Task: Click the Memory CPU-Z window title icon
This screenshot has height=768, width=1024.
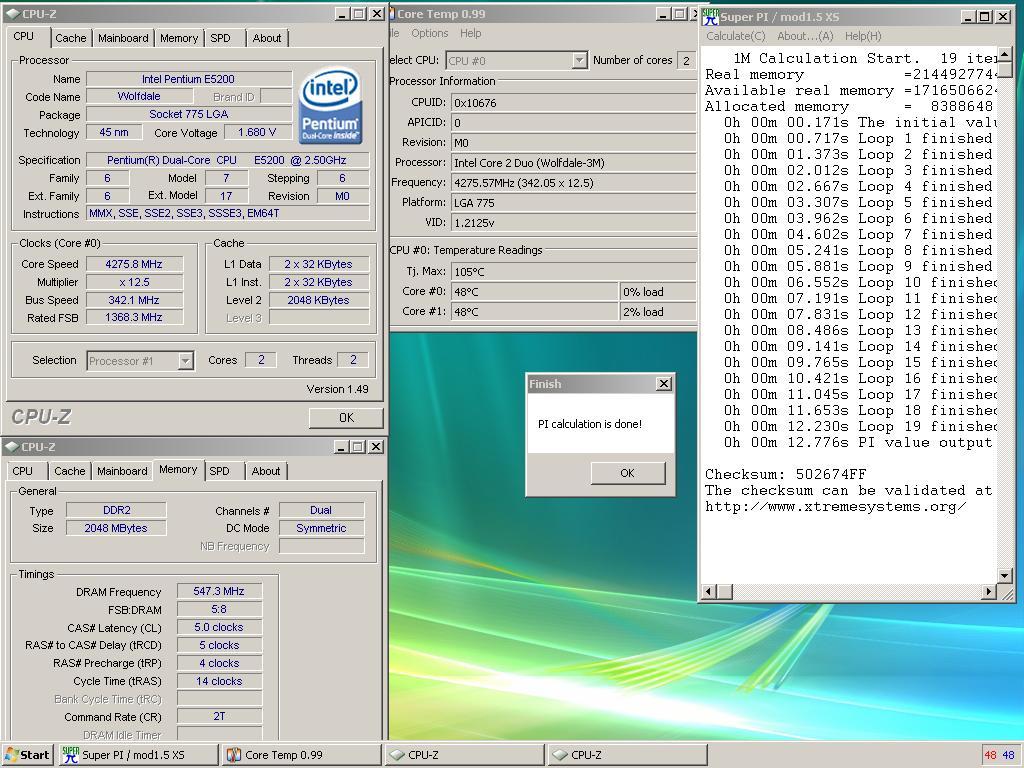Action: [x=12, y=447]
